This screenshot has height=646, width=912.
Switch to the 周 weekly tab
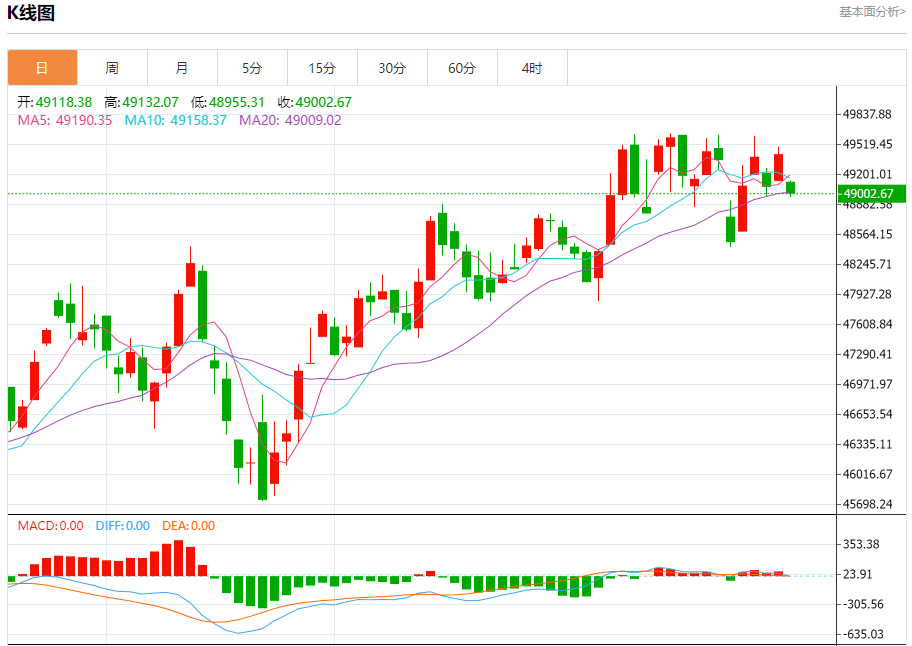pyautogui.click(x=112, y=68)
